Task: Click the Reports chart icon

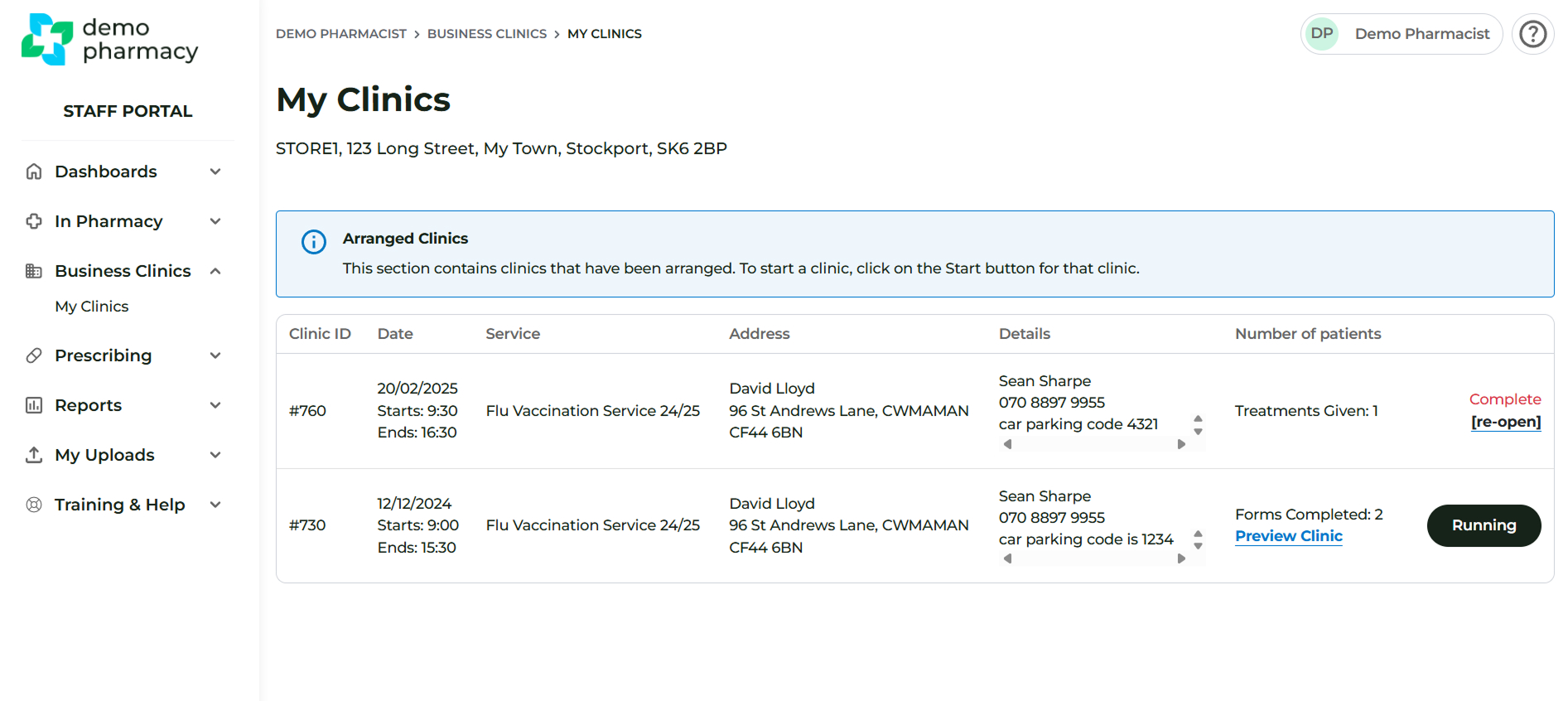Action: 34,405
